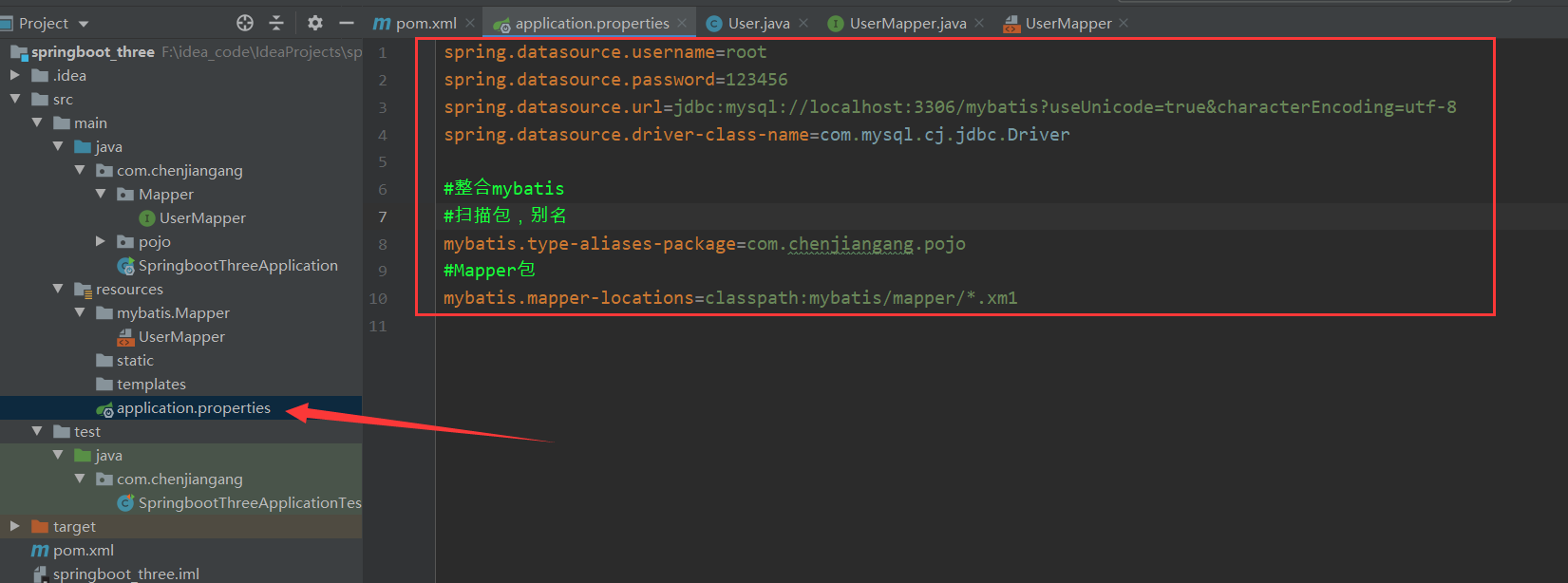Close the UserMapper xml tab

(1124, 23)
